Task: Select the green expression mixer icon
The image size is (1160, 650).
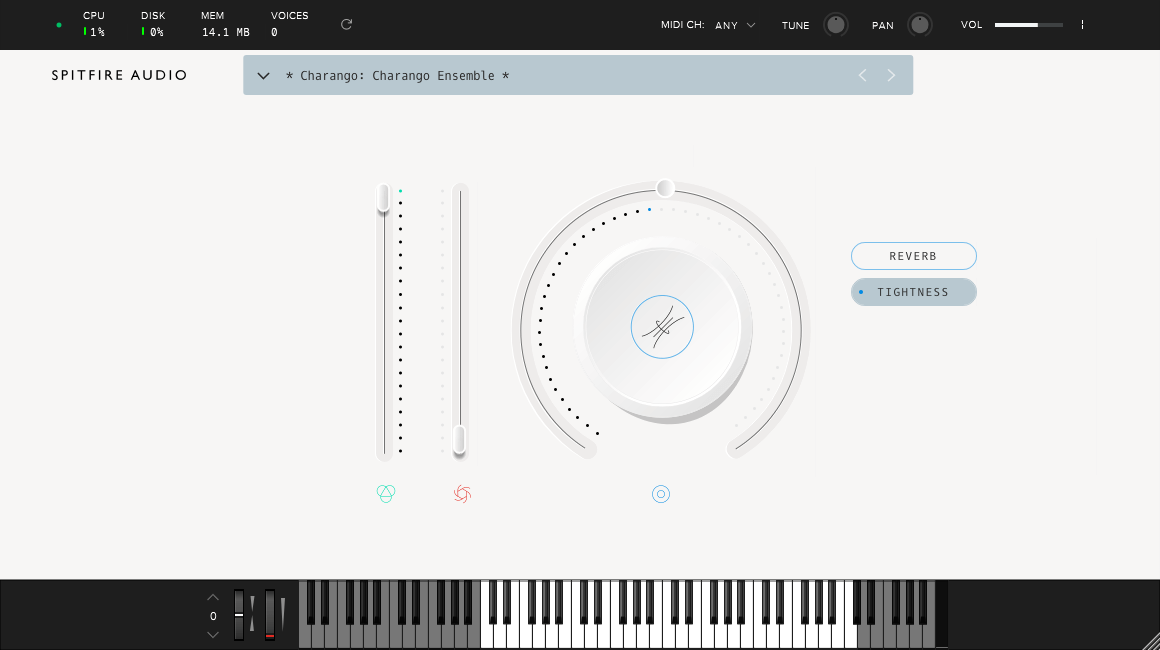Action: point(386,493)
